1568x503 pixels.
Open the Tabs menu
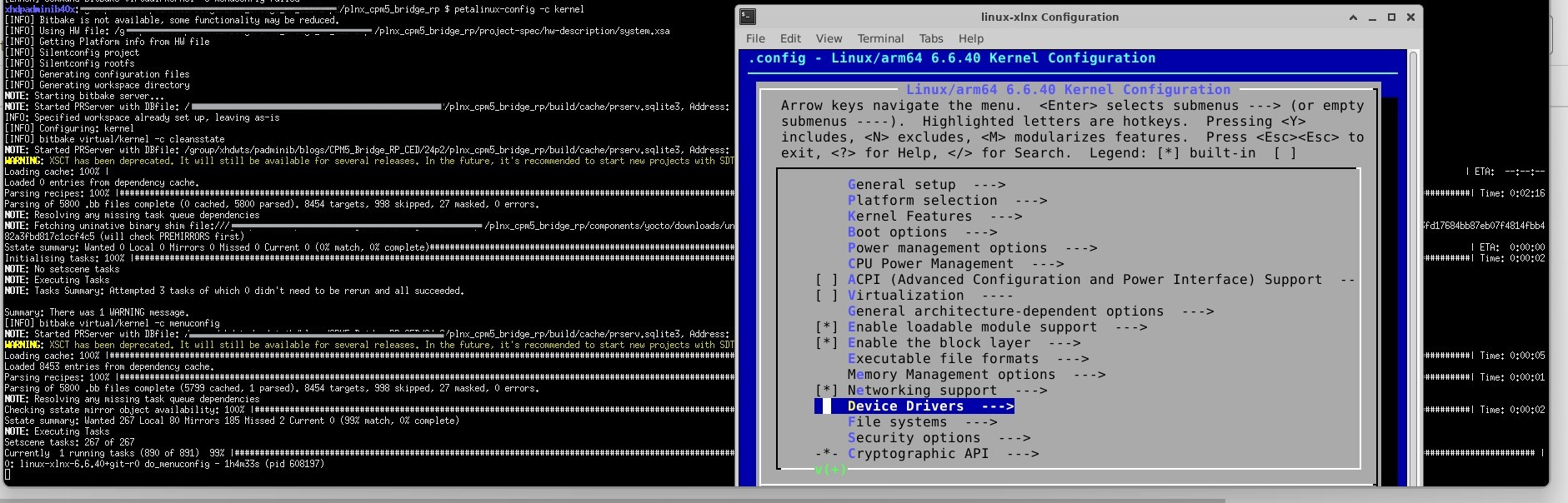coord(931,38)
